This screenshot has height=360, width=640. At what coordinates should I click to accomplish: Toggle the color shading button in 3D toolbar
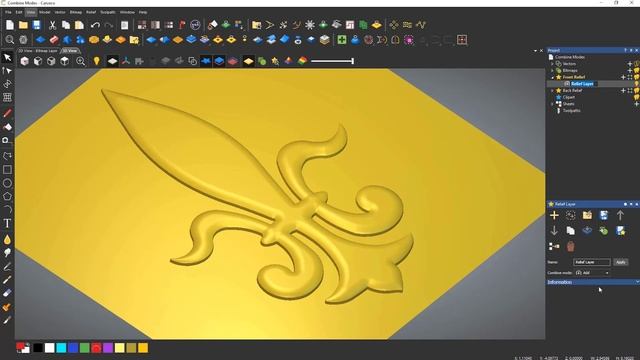pyautogui.click(x=302, y=61)
